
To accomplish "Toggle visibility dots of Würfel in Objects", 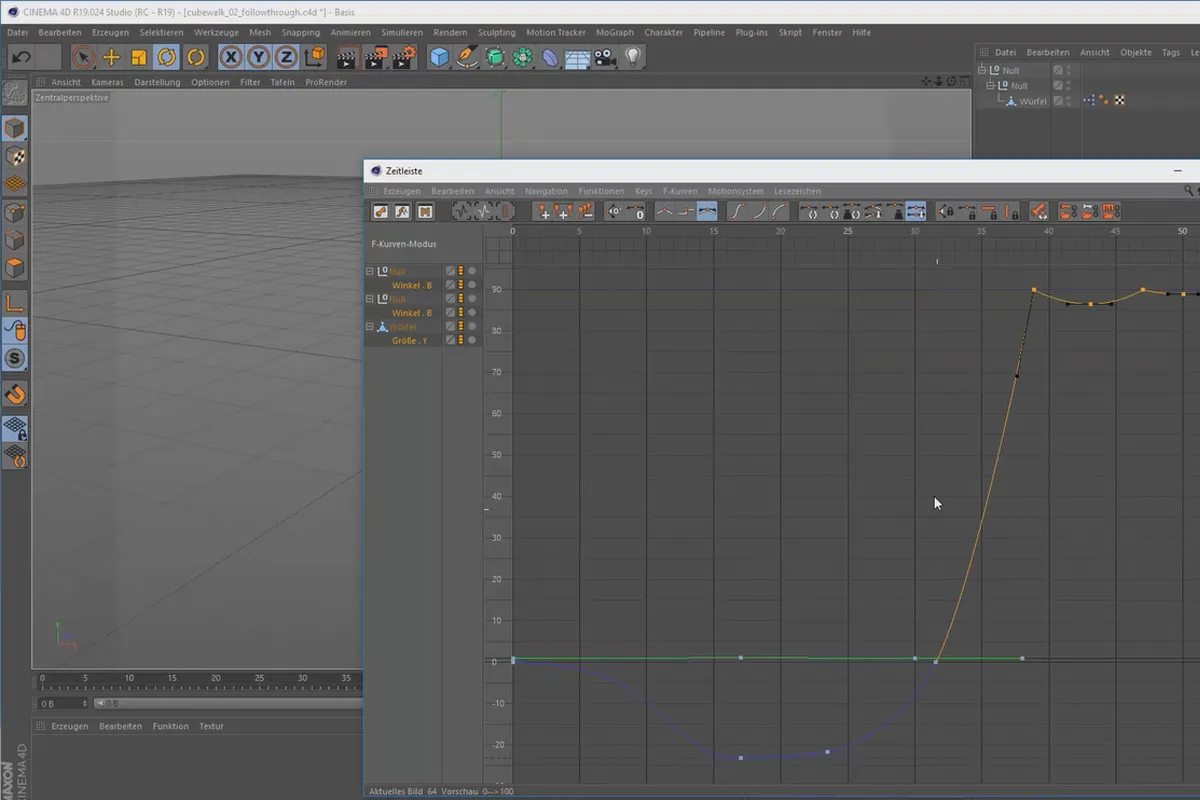I will [x=1069, y=101].
